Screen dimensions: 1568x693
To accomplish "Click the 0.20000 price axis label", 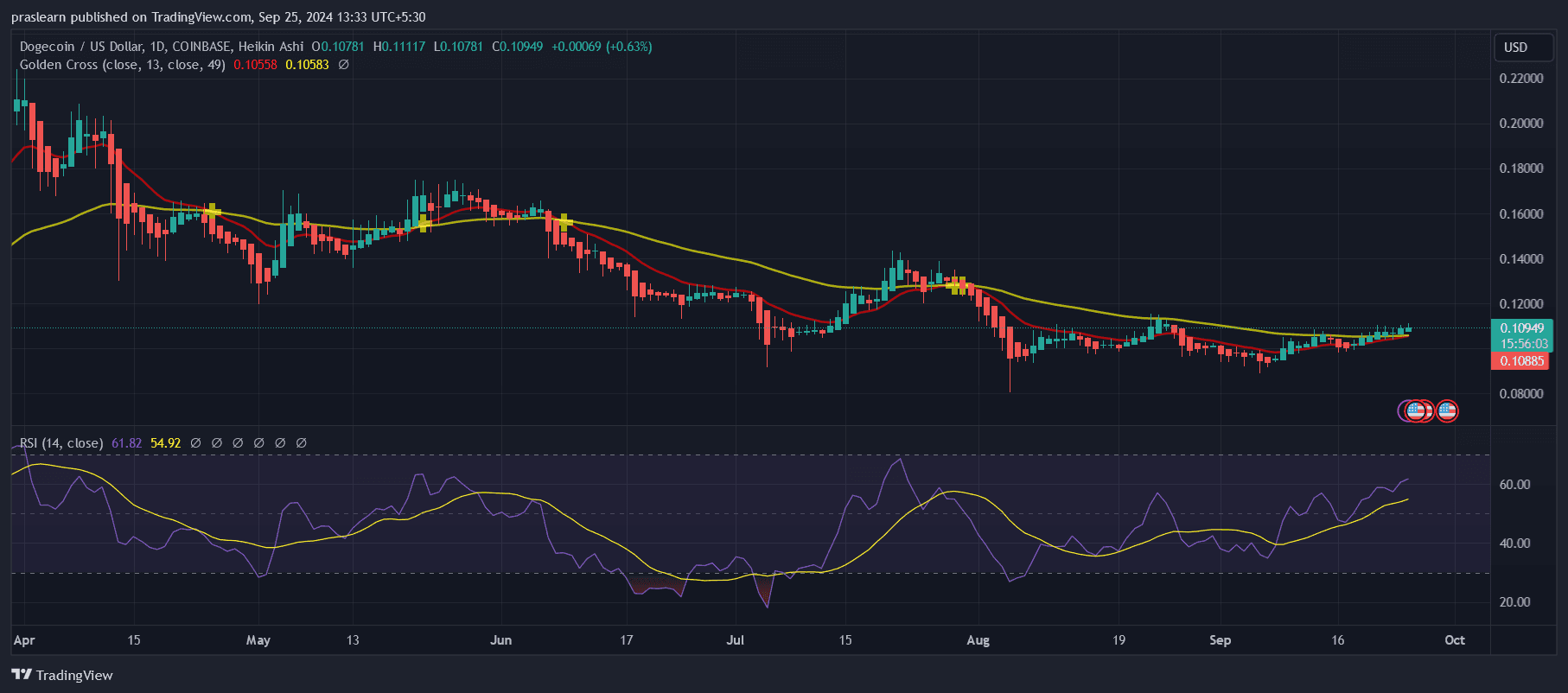I will point(1521,124).
